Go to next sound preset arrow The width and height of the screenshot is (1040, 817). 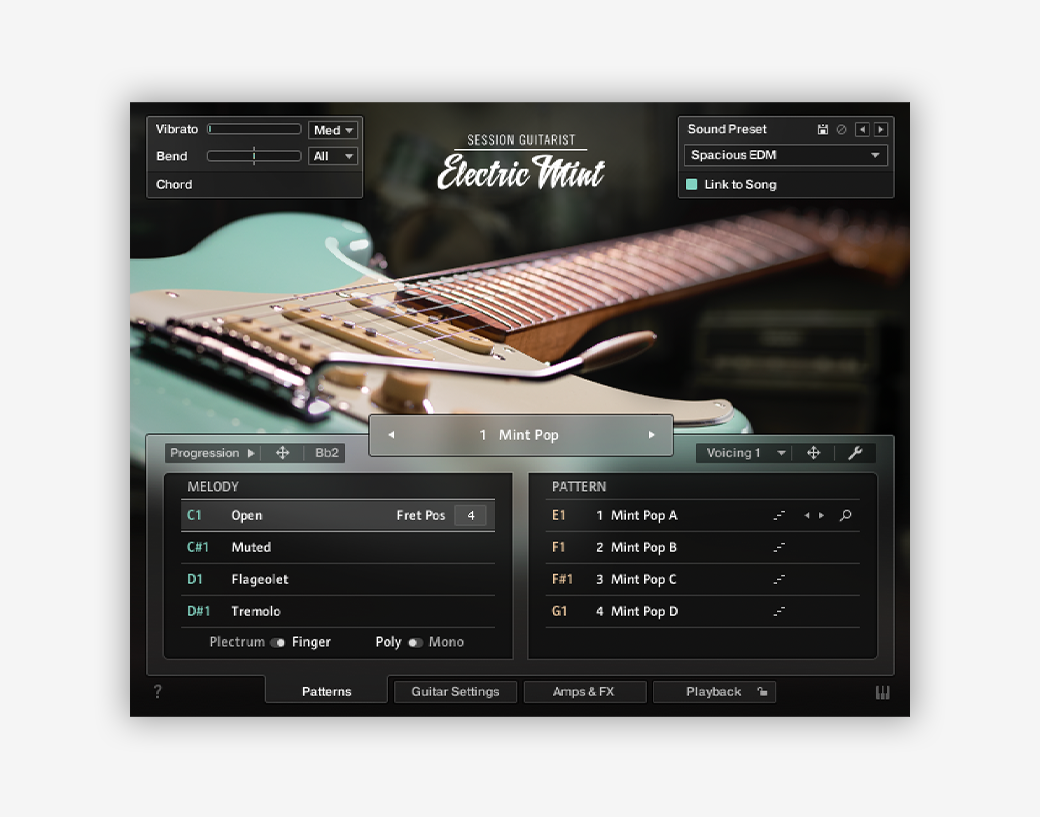click(881, 129)
